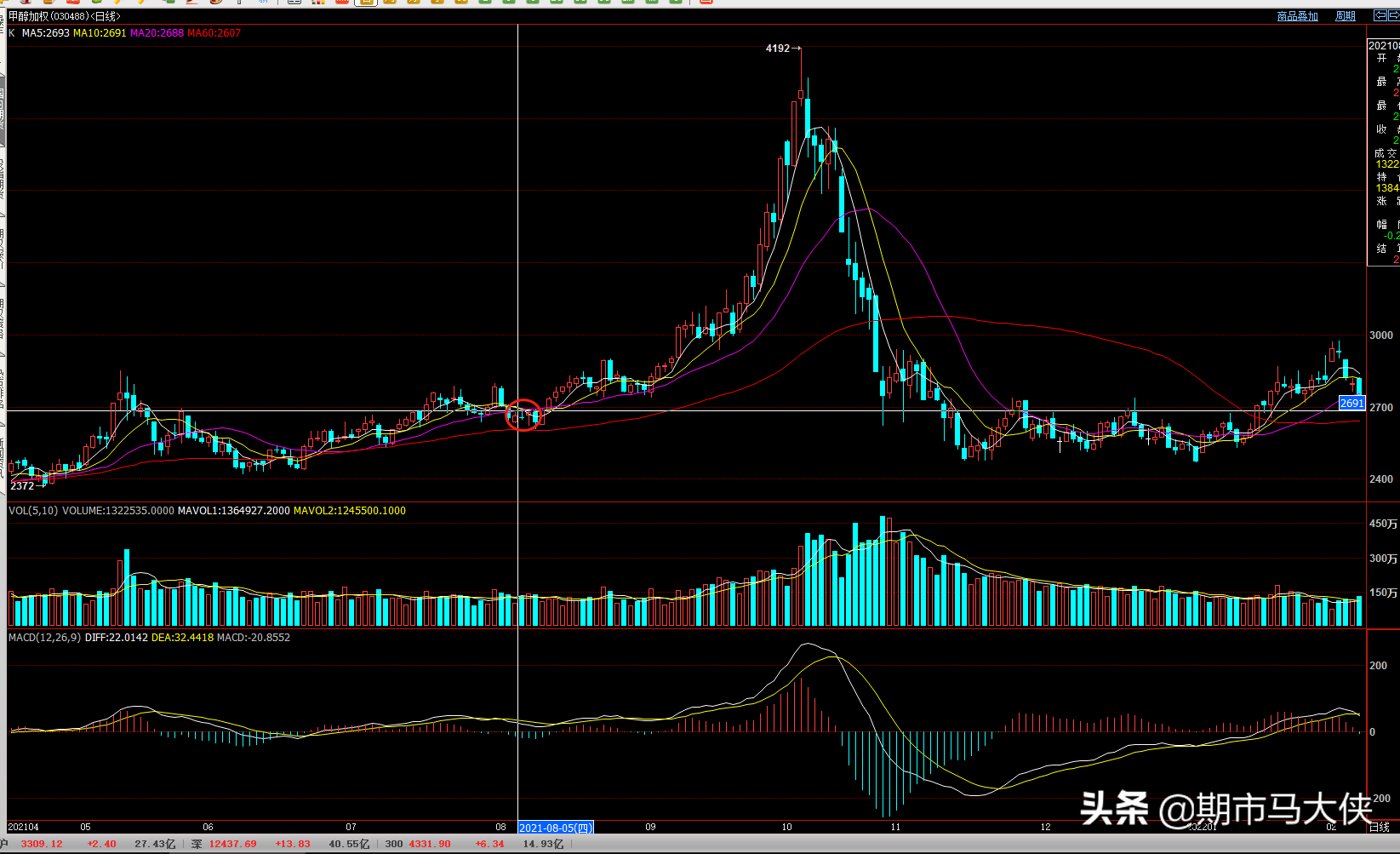
Task: Go to next chart with right arrow icon
Action: pyautogui.click(x=1394, y=16)
